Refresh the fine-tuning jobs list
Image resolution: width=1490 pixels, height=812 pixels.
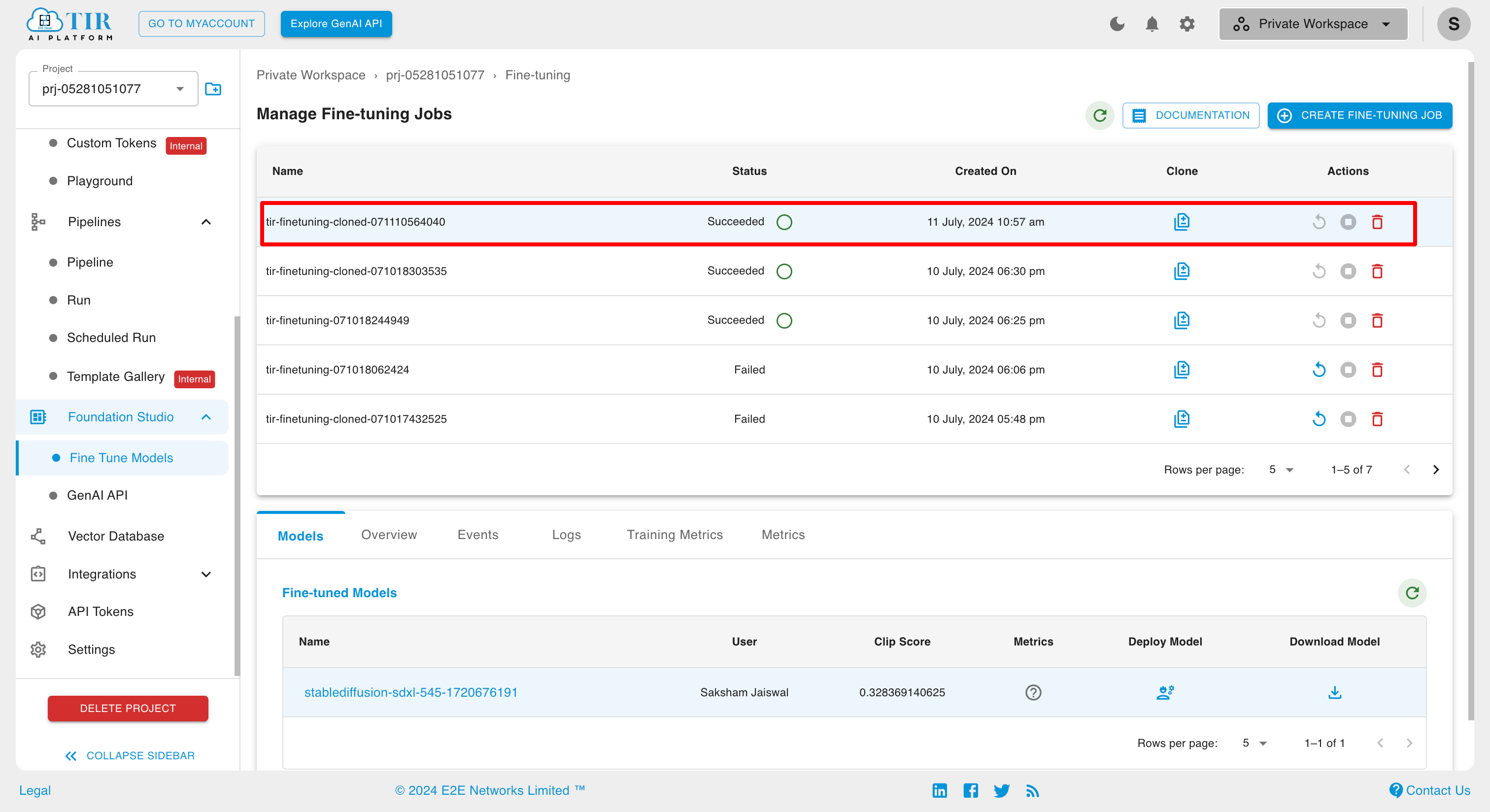(x=1100, y=115)
